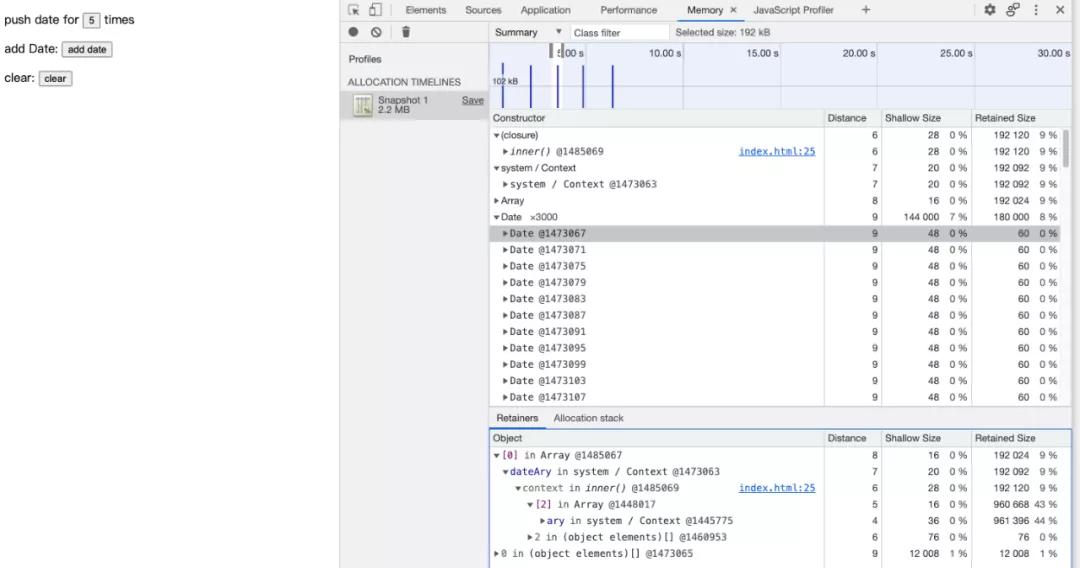This screenshot has width=1080, height=568.
Task: Switch to the Sources tab
Action: [483, 10]
